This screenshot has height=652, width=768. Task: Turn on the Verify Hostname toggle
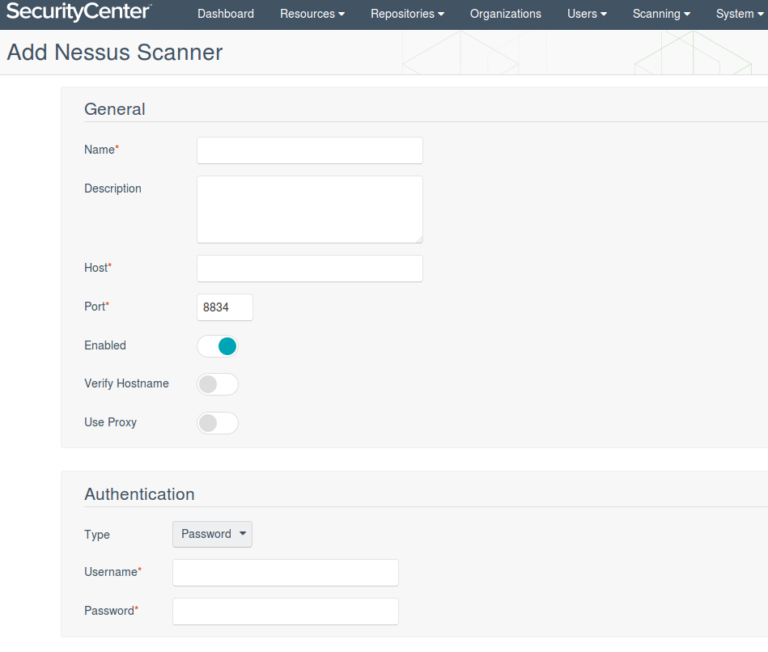click(x=217, y=384)
